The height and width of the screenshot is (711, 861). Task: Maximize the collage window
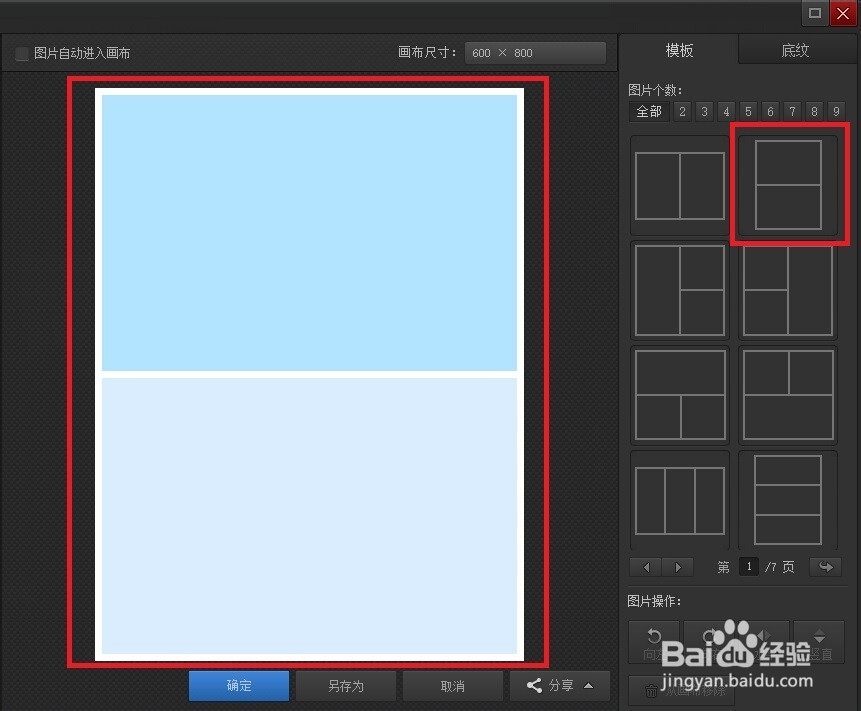pos(815,13)
